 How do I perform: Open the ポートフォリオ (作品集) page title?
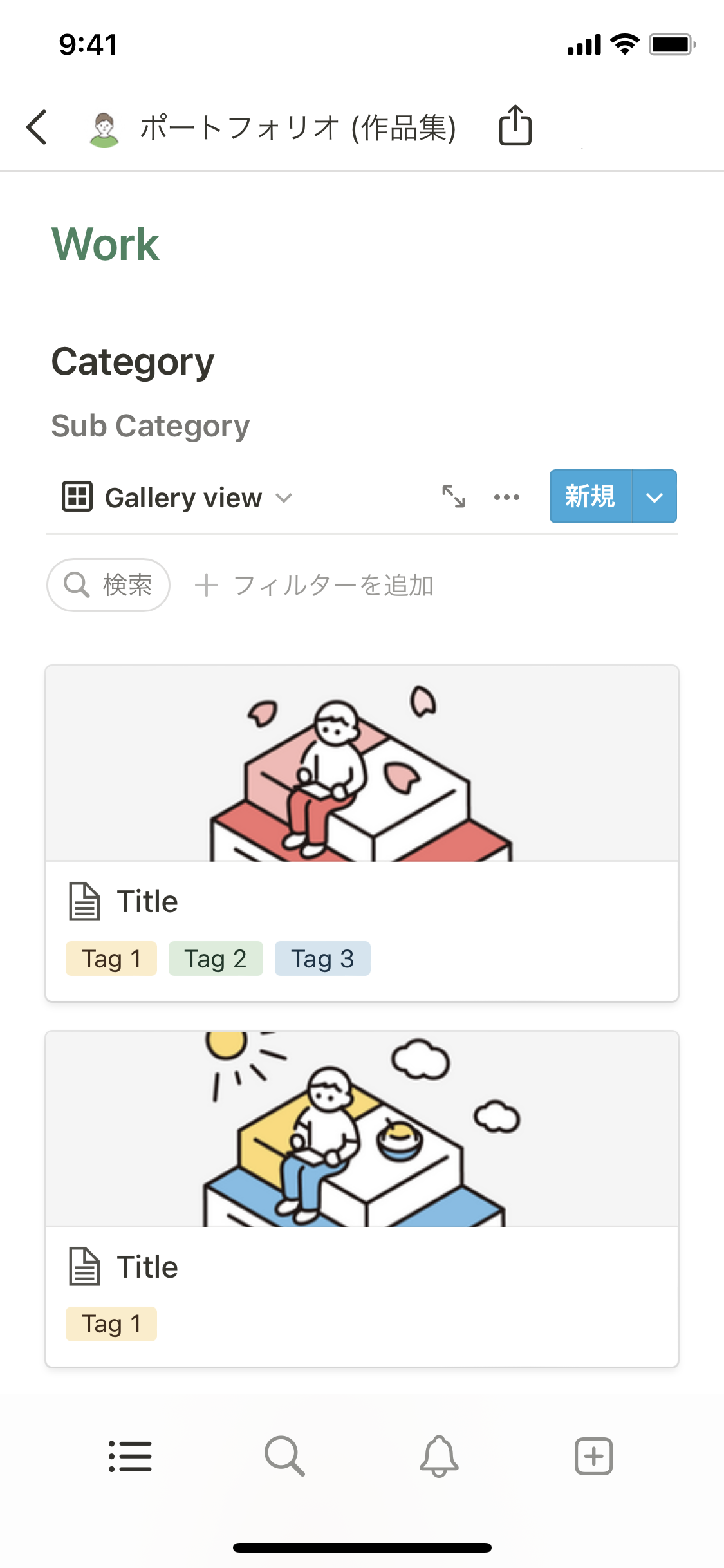tap(298, 127)
